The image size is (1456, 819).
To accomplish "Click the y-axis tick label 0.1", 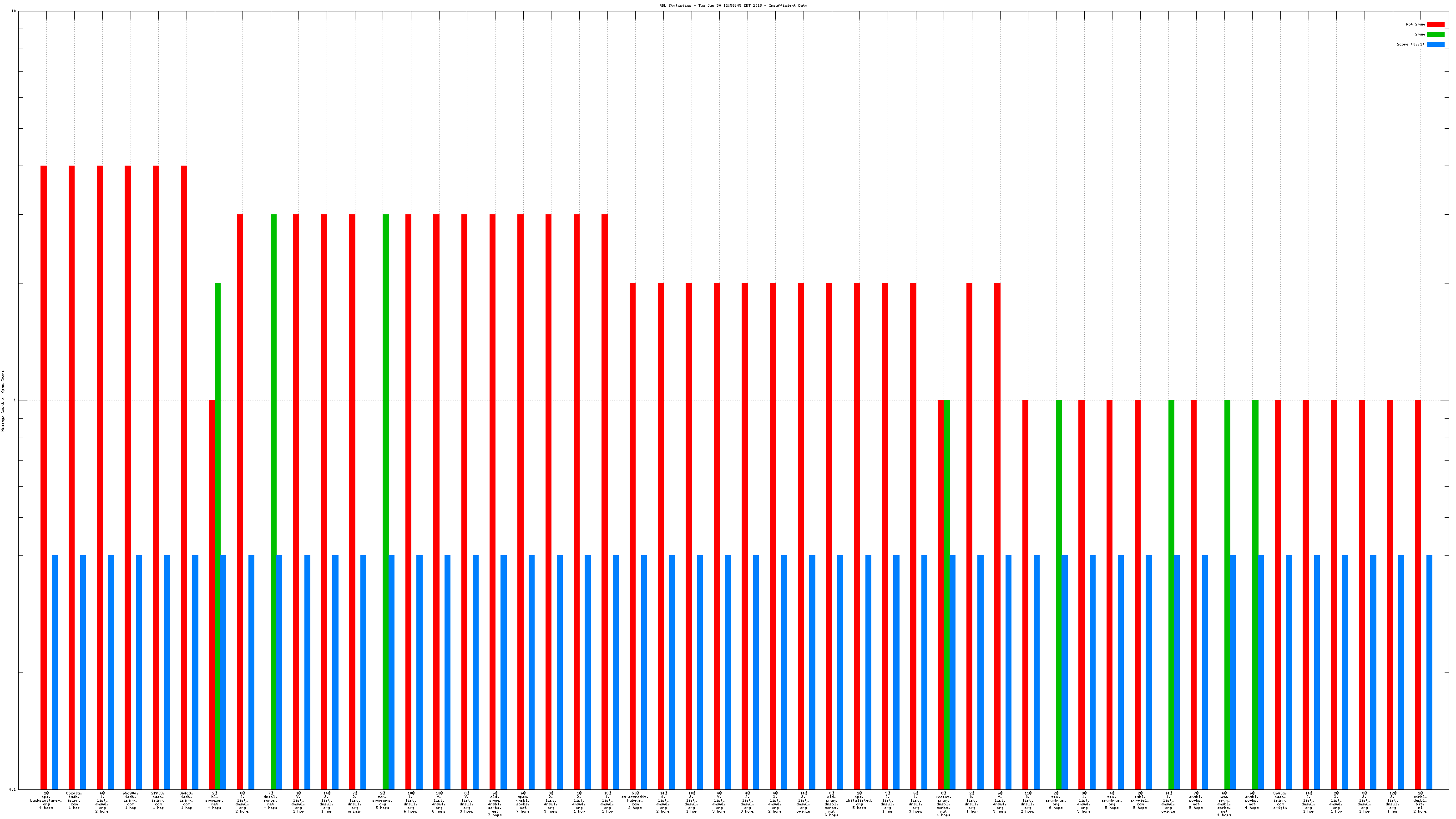I will coord(13,789).
